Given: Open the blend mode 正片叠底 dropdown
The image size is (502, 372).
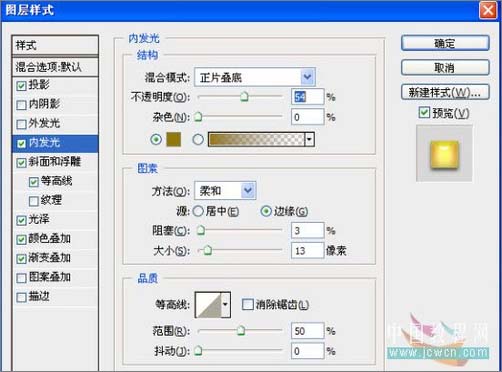Looking at the screenshot, I should click(x=255, y=77).
